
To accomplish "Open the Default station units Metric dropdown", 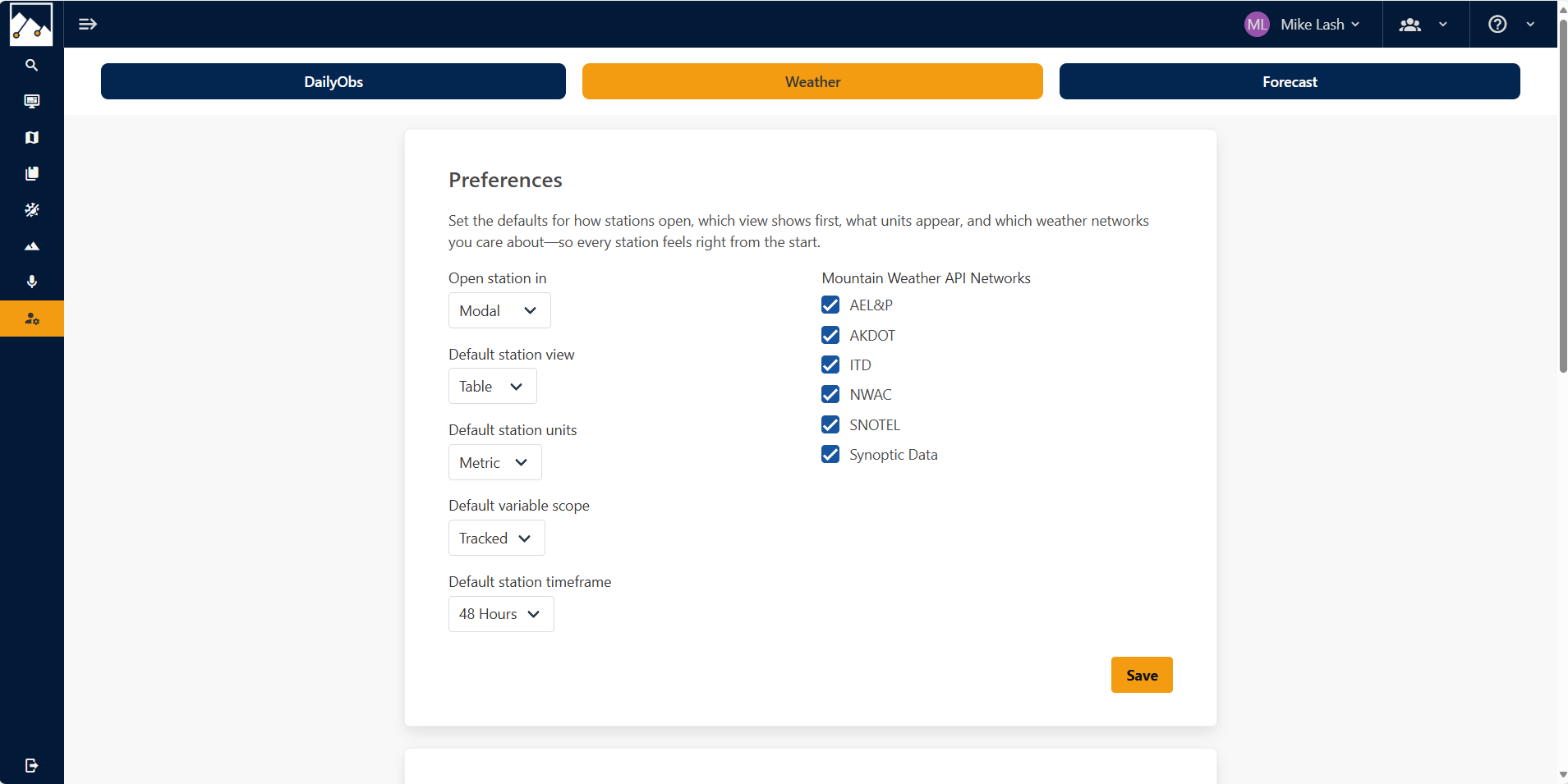I will click(x=494, y=462).
